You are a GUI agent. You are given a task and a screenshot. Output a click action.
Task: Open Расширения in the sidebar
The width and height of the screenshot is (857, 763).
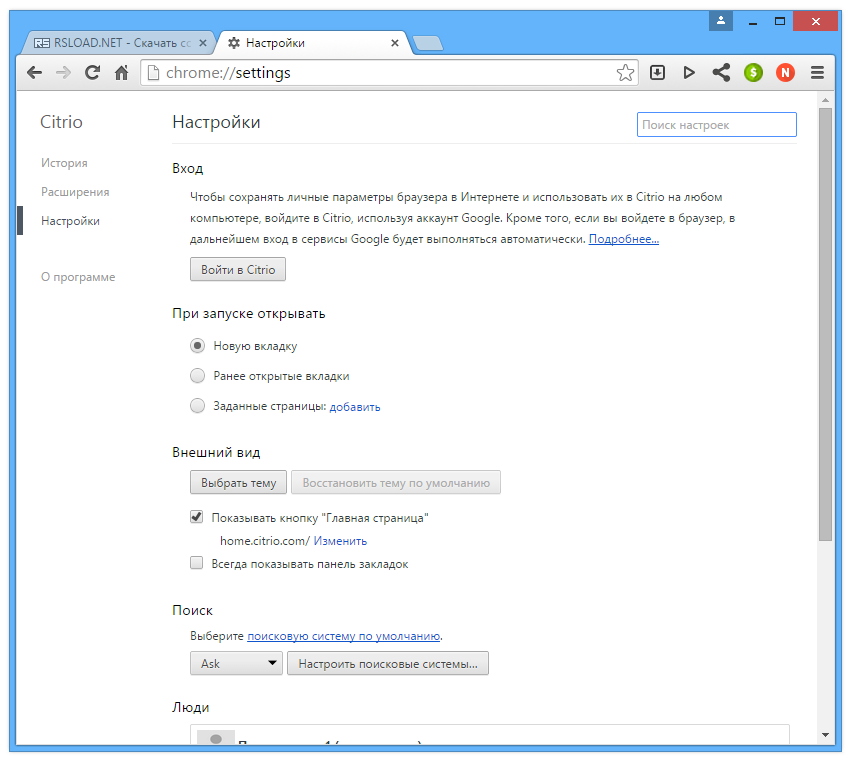click(x=75, y=192)
